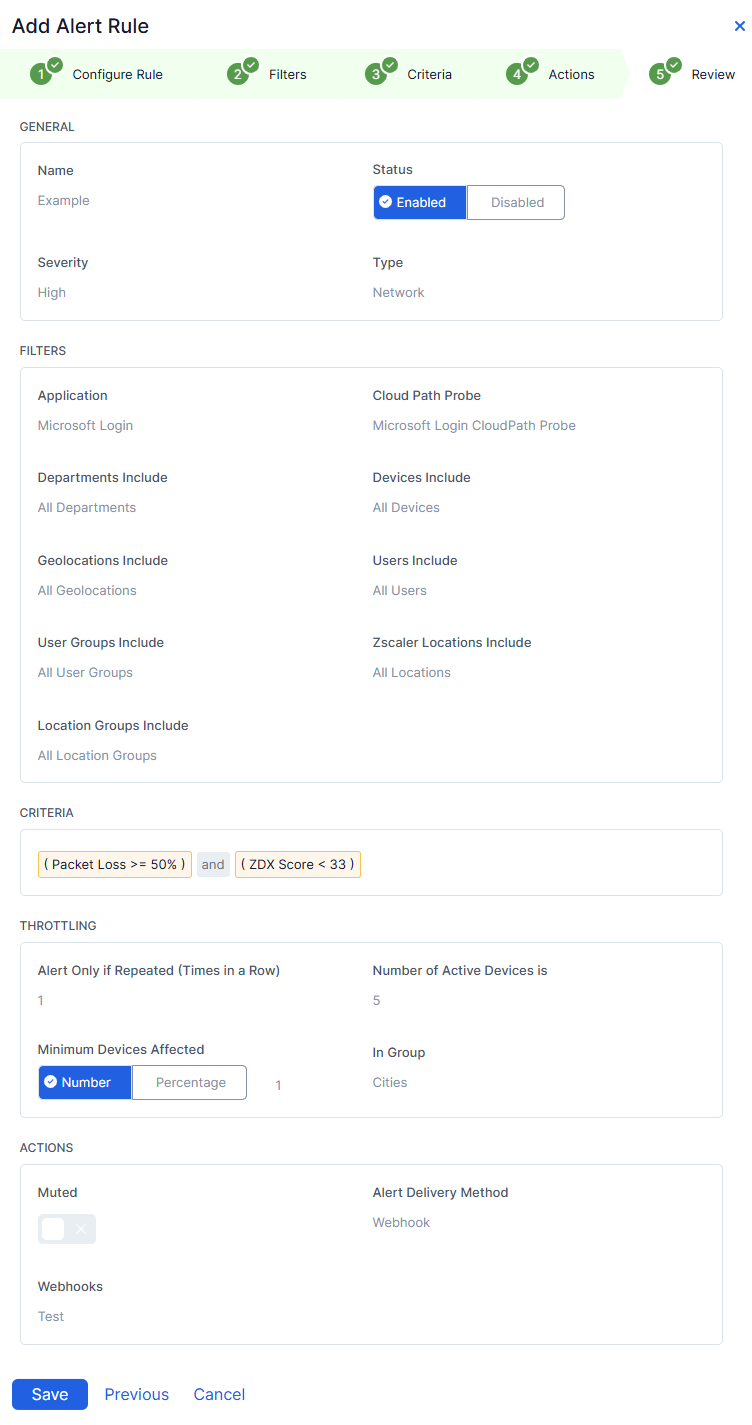Click the step 5 Review circle icon
Screen dimensions: 752x1425
tap(660, 74)
